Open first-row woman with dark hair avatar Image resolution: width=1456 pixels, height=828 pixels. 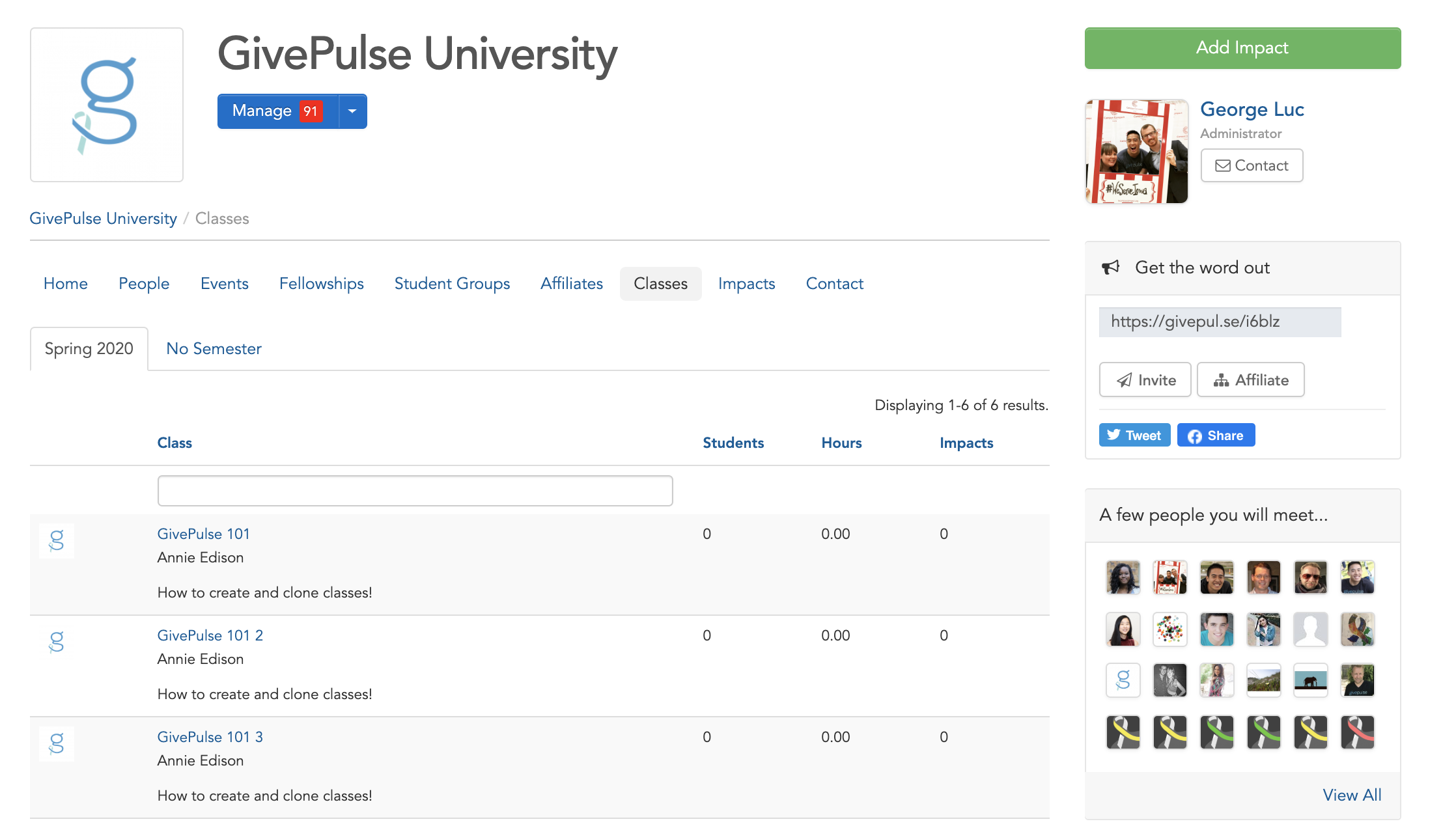point(1123,577)
